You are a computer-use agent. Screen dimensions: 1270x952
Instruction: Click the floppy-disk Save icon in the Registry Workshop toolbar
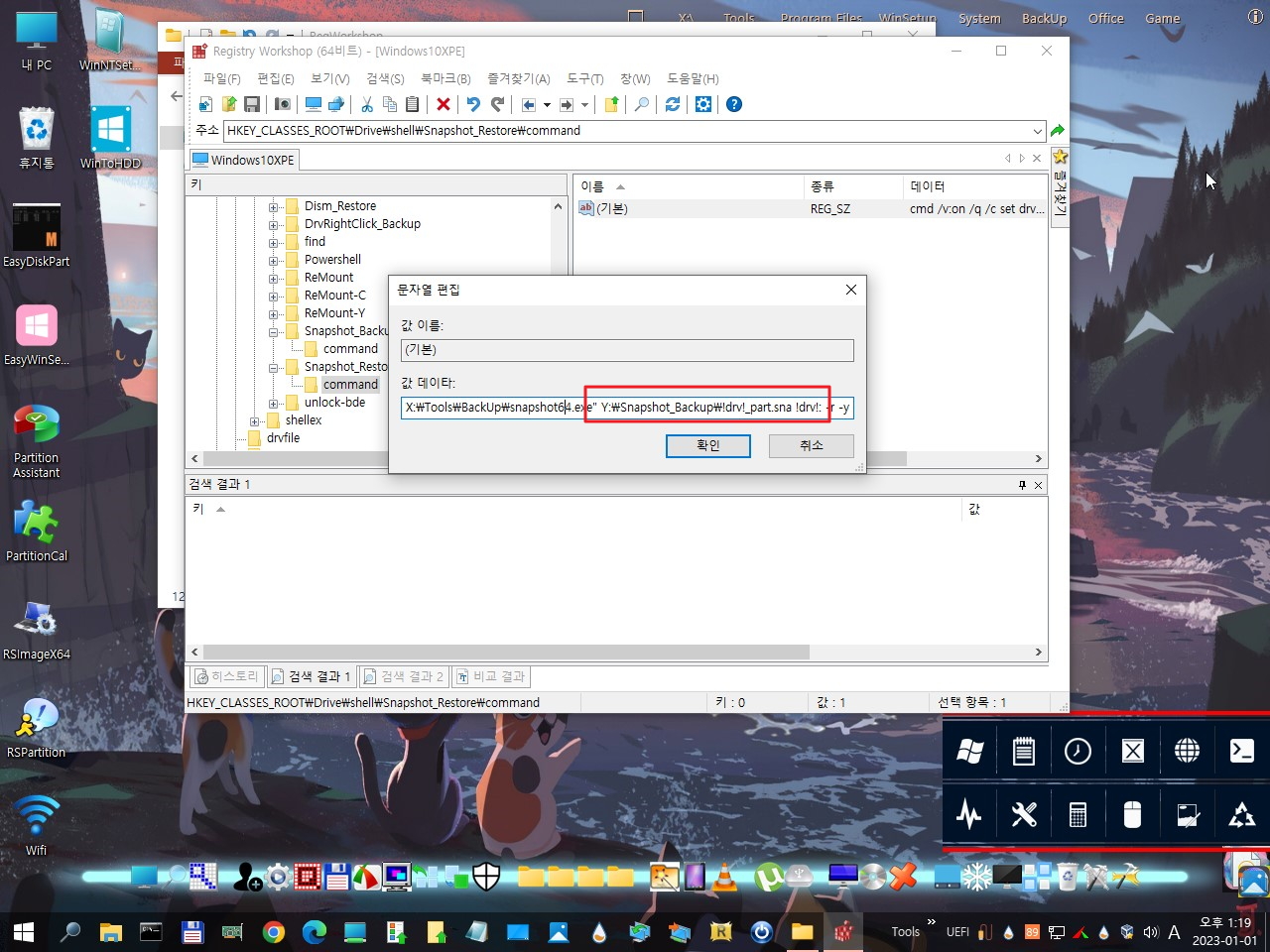(252, 104)
